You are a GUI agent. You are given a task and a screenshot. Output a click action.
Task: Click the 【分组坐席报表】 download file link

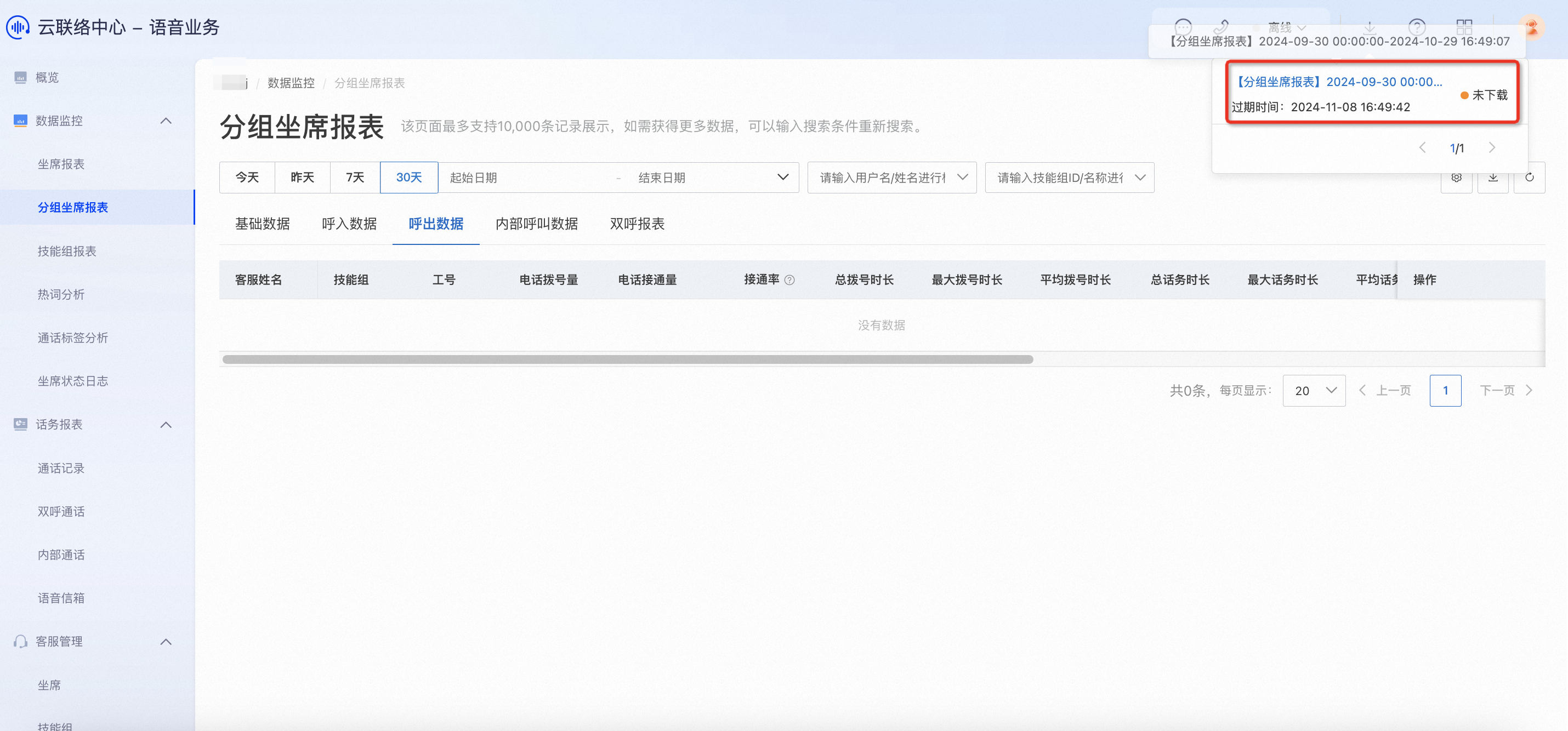pyautogui.click(x=1337, y=82)
